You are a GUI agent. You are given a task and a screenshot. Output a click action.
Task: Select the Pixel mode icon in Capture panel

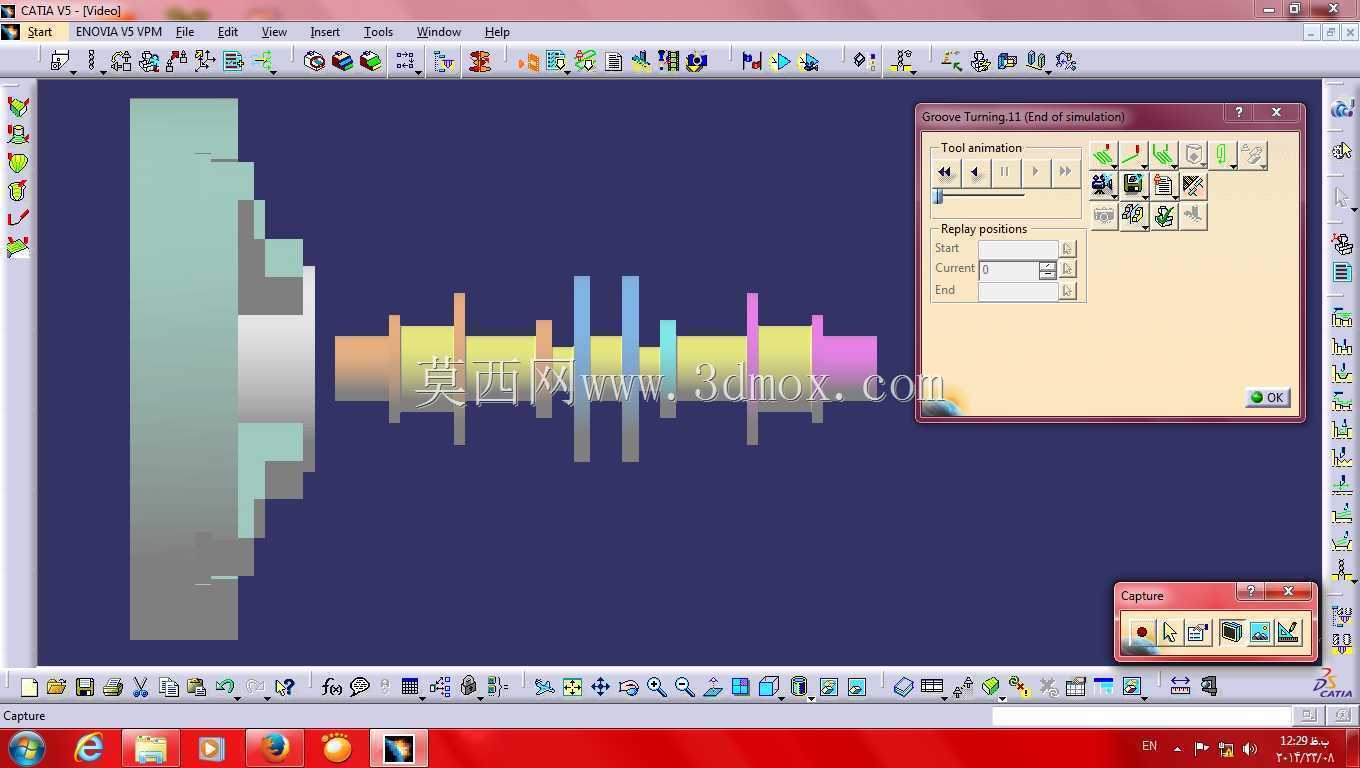point(1259,632)
